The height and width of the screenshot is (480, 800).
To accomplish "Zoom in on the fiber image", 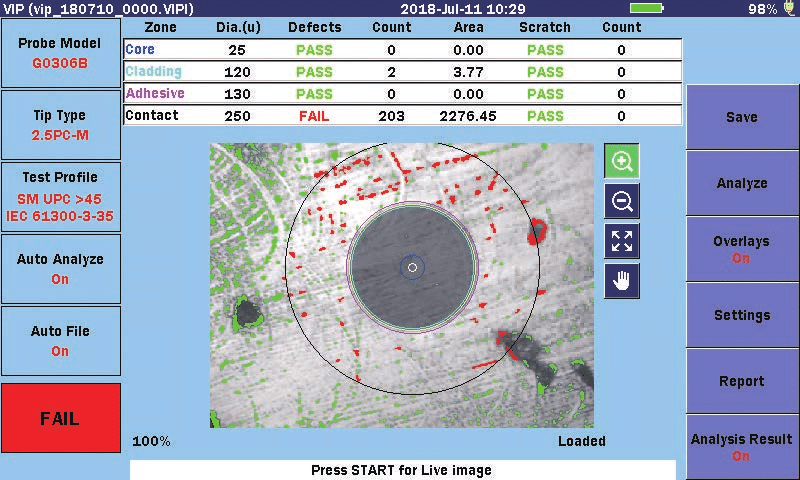I will point(621,161).
